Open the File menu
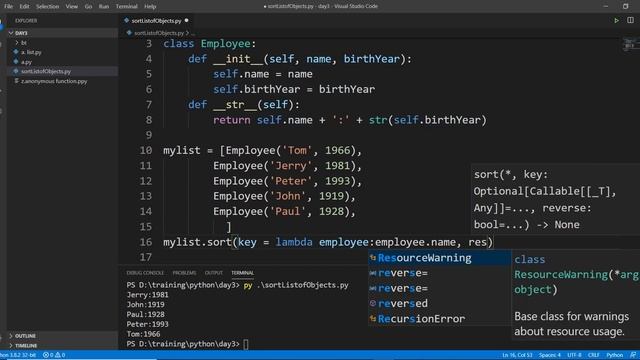 [x=8, y=7]
